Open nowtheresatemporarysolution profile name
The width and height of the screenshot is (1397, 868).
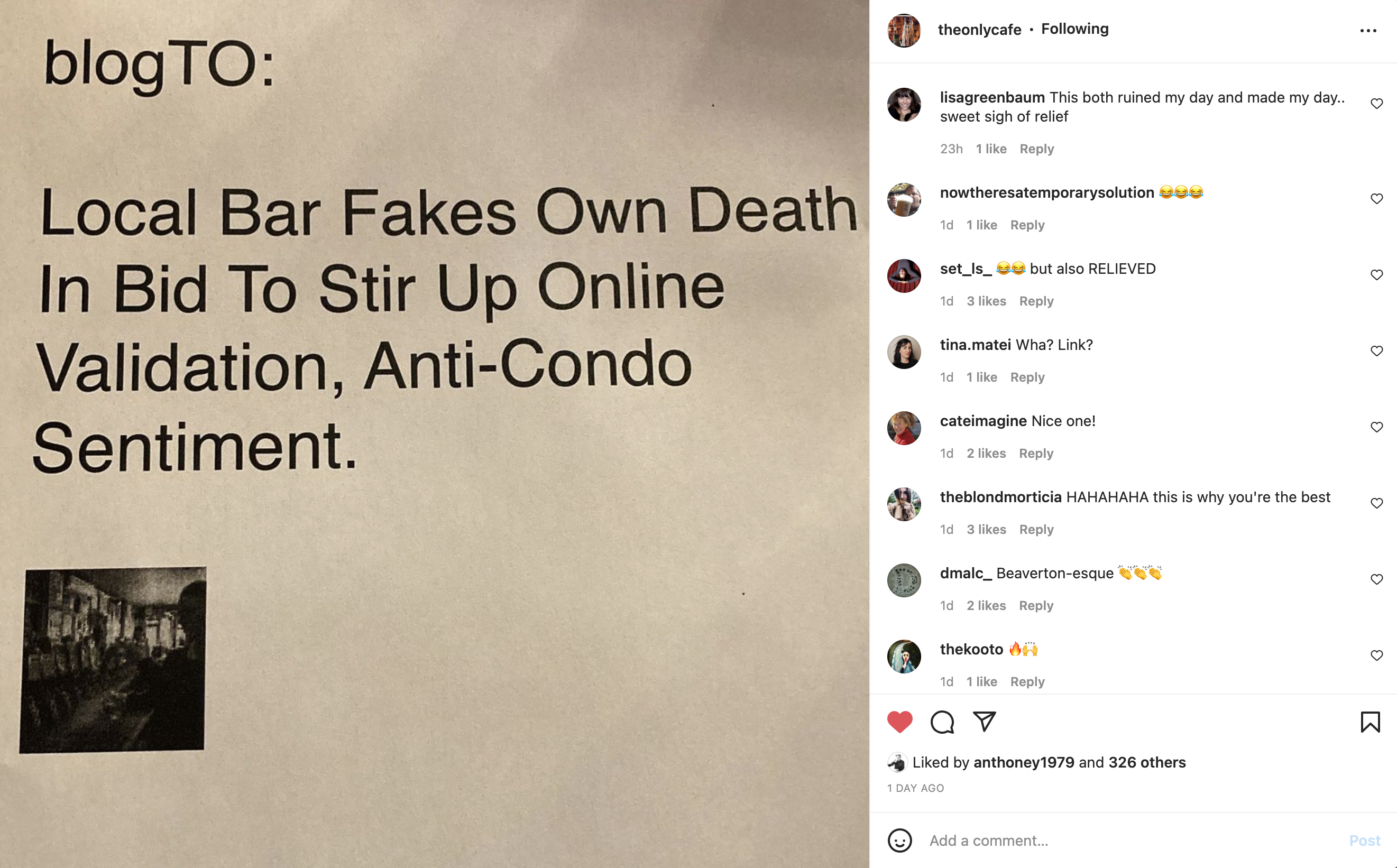click(1046, 193)
